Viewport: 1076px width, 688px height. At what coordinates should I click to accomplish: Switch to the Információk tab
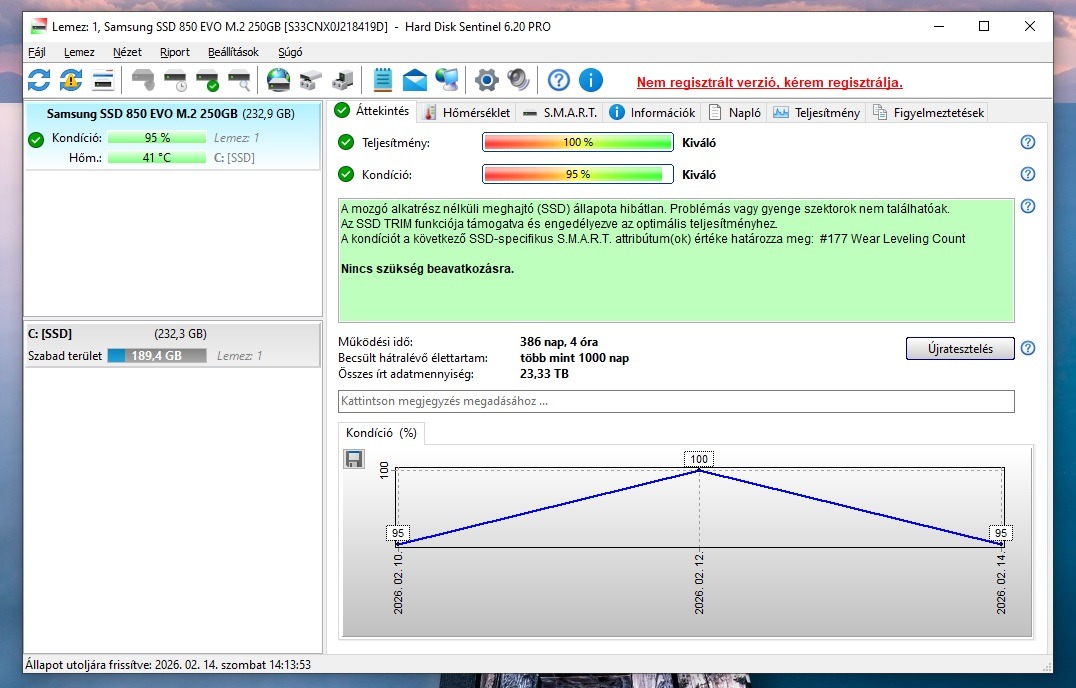[x=653, y=112]
